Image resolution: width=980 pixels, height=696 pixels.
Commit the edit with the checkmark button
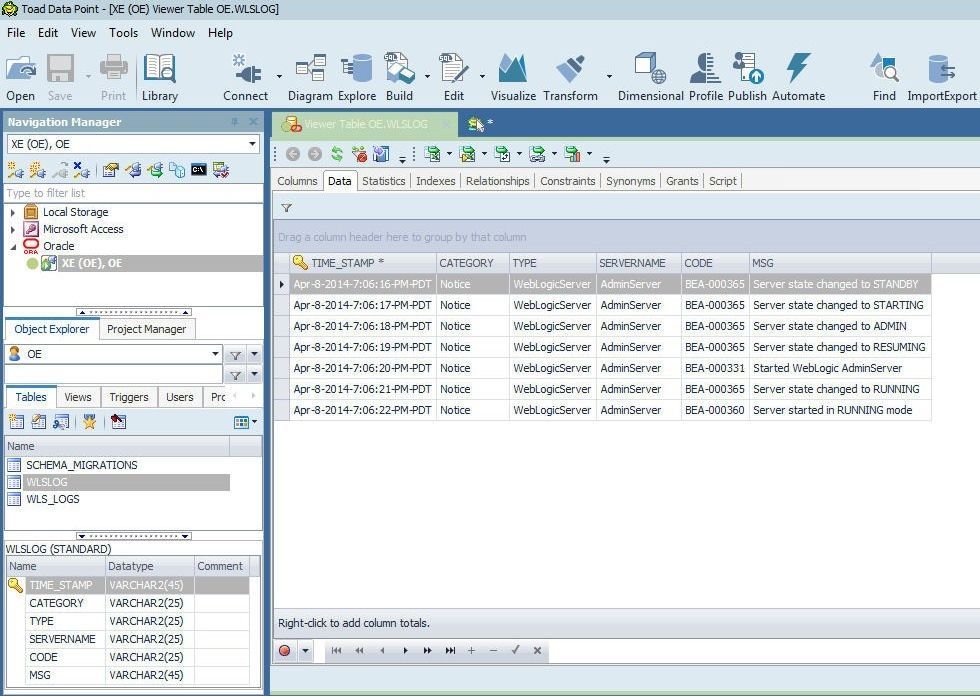click(515, 650)
